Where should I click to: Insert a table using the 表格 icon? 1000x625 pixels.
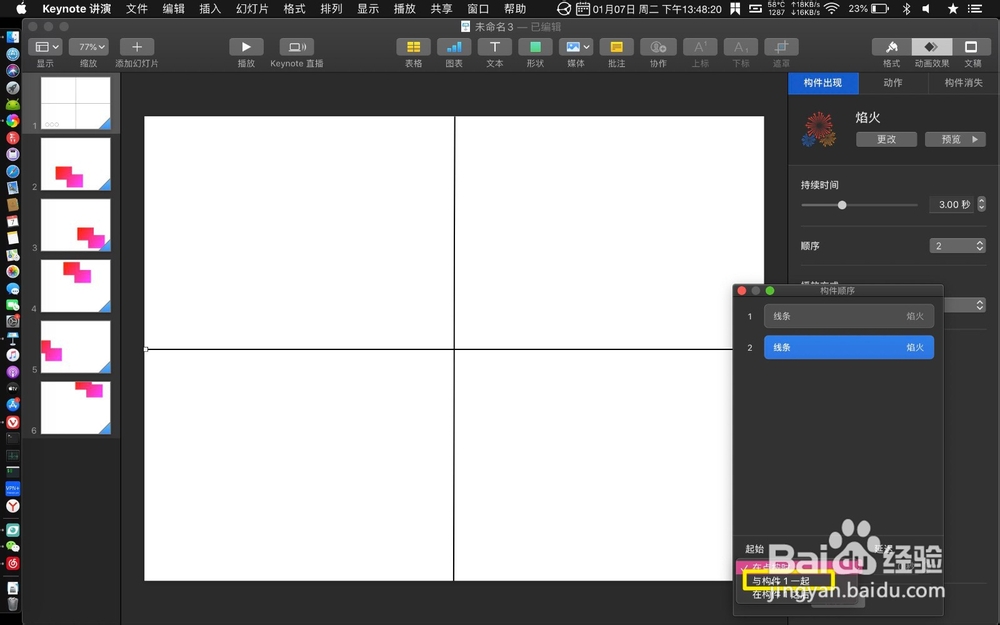pos(413,47)
